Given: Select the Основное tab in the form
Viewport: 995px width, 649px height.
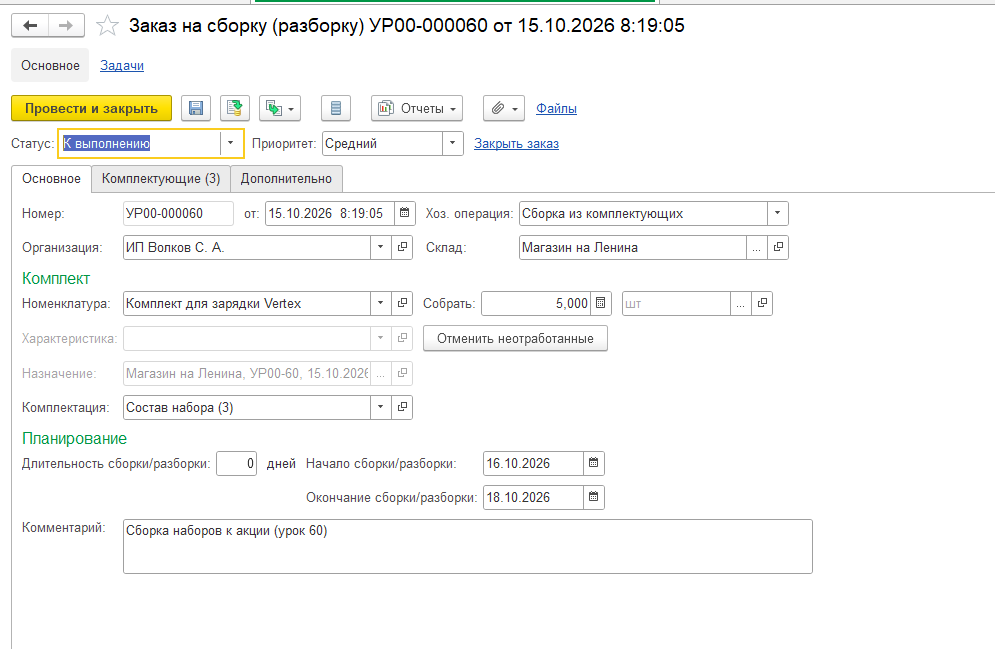Looking at the screenshot, I should pyautogui.click(x=51, y=179).
